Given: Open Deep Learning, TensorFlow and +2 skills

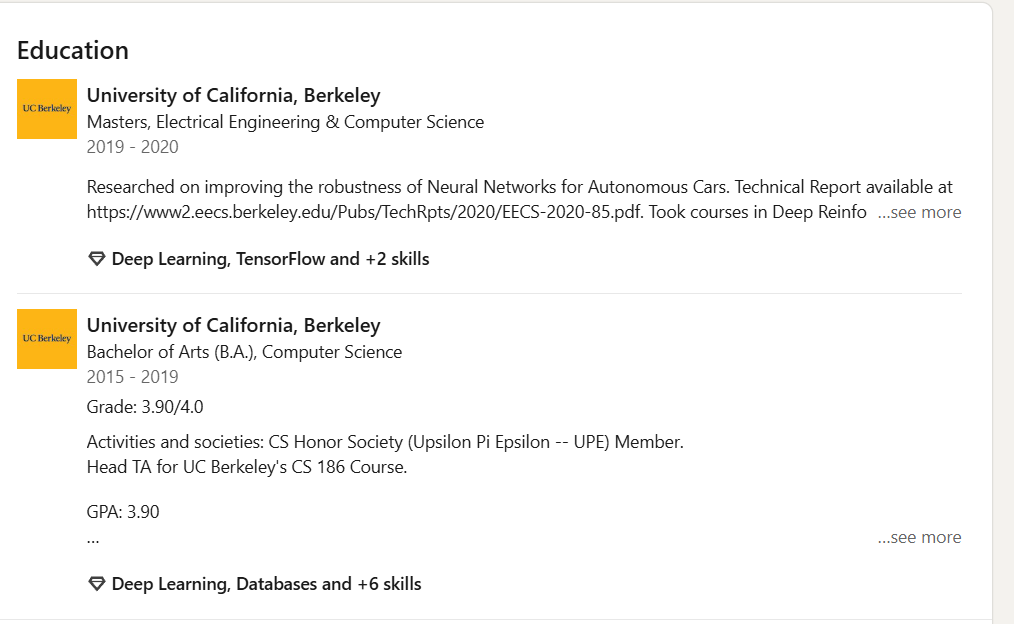Looking at the screenshot, I should (270, 259).
